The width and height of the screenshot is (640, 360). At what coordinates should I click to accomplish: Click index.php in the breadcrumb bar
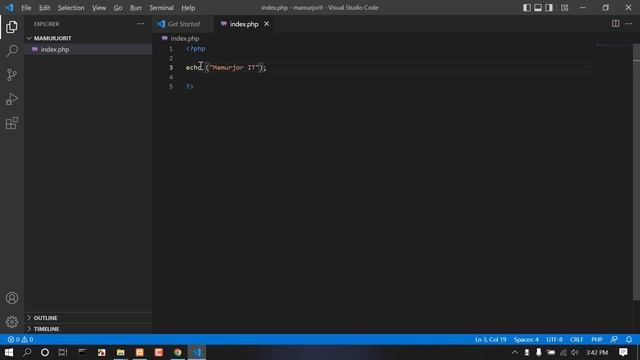tap(185, 38)
